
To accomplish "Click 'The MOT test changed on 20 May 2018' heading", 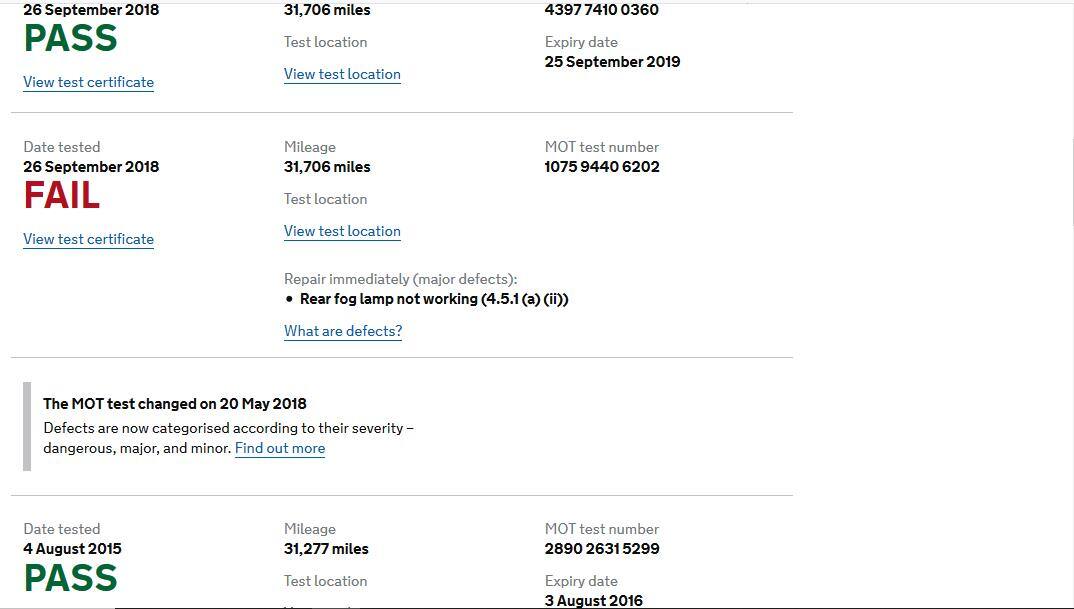I will [x=175, y=403].
